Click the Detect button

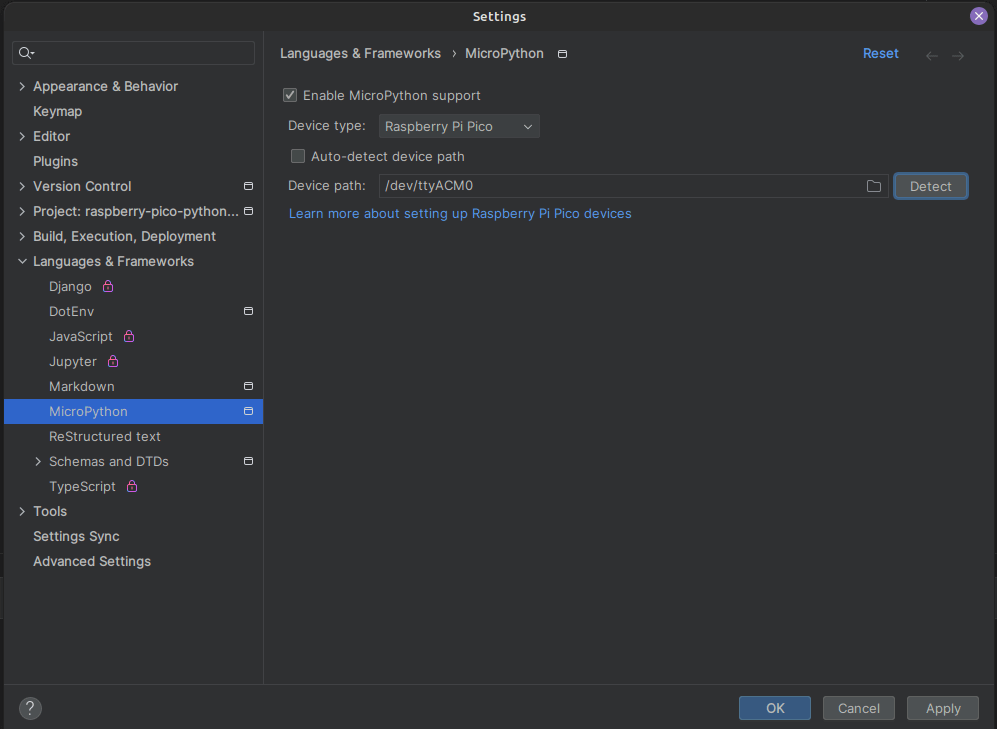[930, 186]
